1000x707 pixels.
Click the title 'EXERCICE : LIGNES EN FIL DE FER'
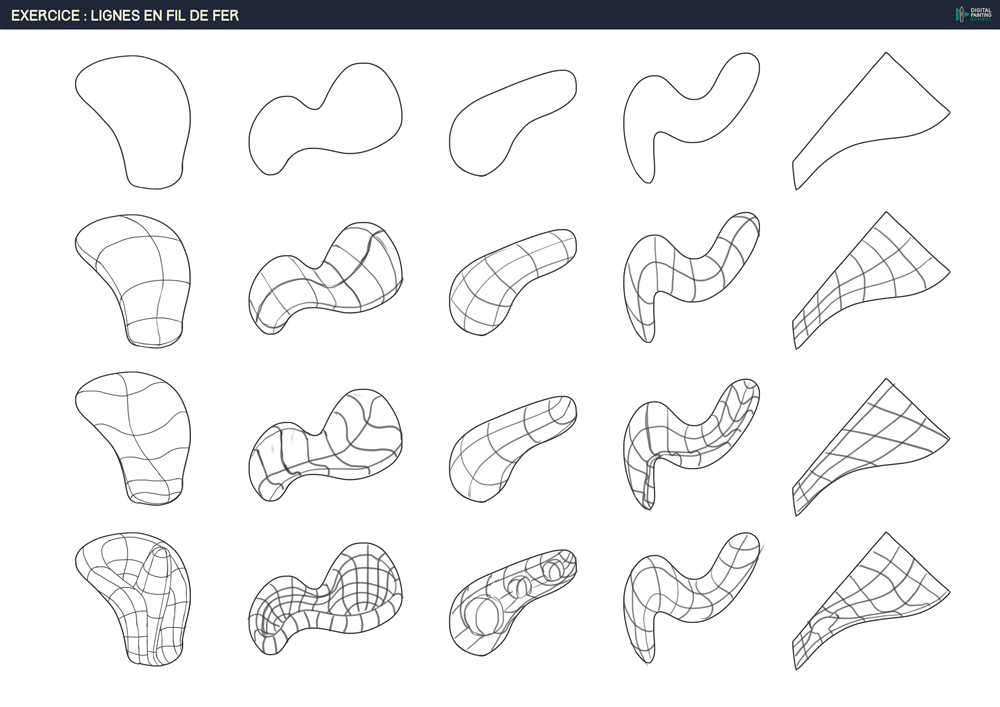pos(125,15)
